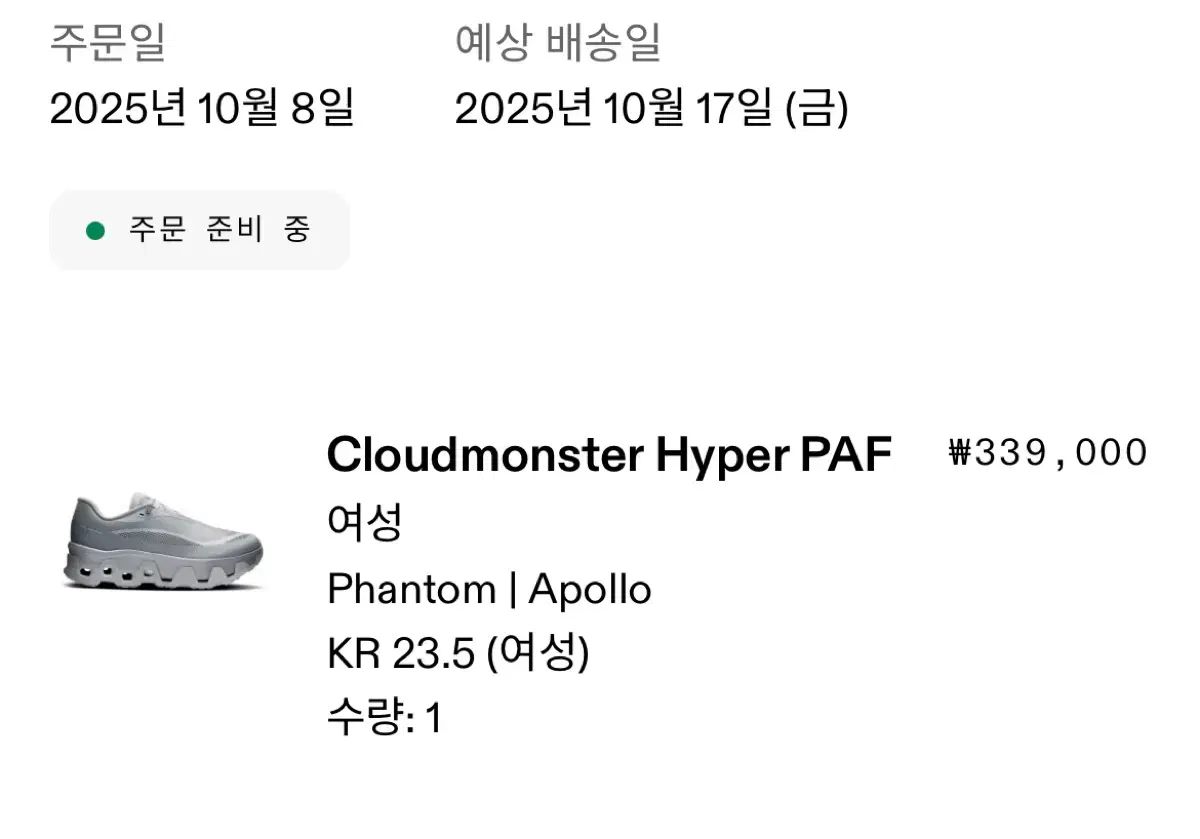Viewport: 1200px width, 839px height.
Task: Select the 2025년 10월 8일 order date
Action: (202, 108)
